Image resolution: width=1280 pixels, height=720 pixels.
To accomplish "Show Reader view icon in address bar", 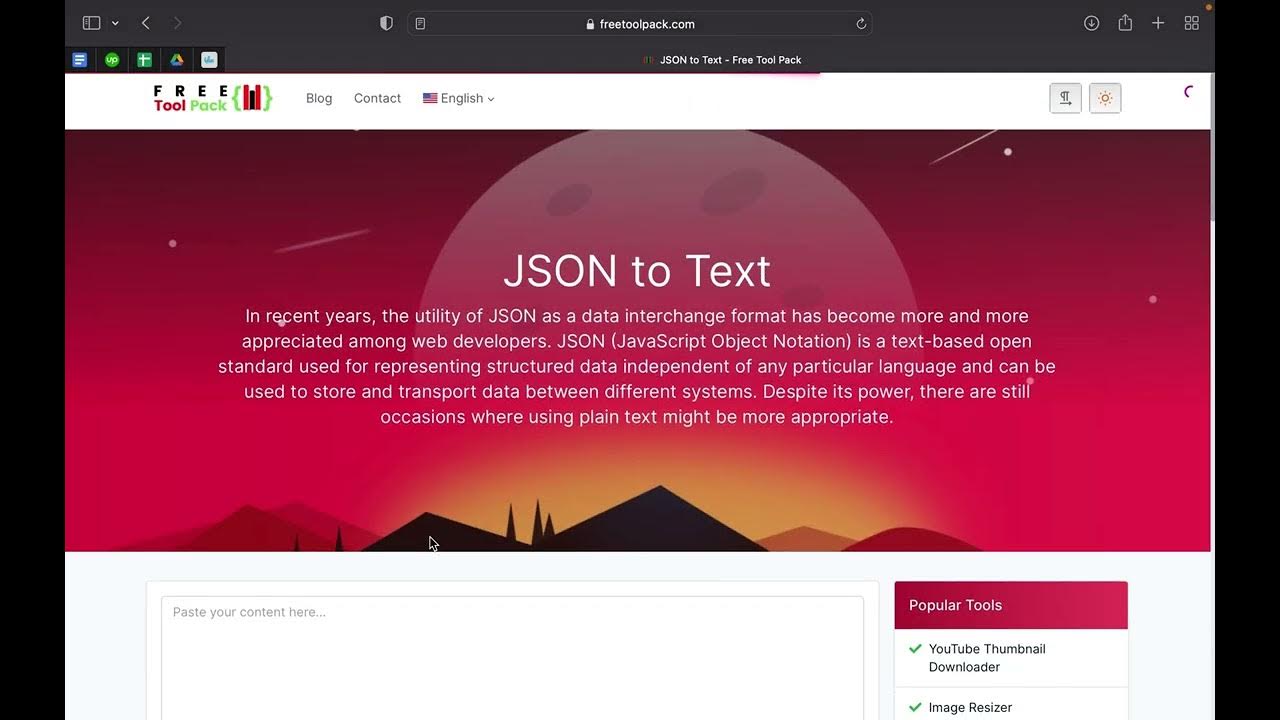I will click(x=420, y=24).
